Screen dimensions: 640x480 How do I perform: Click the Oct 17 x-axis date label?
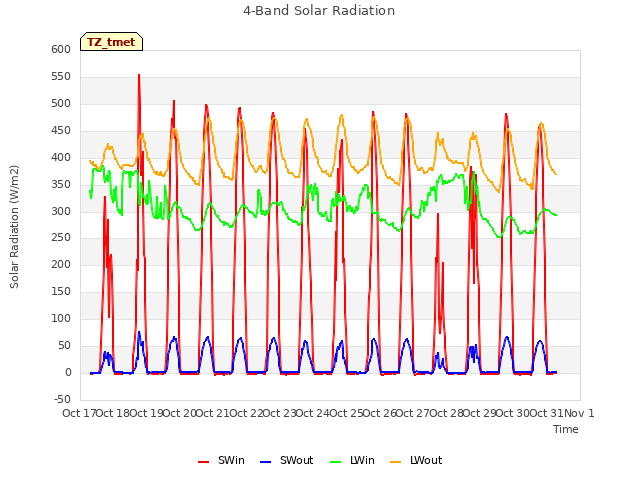click(x=79, y=413)
